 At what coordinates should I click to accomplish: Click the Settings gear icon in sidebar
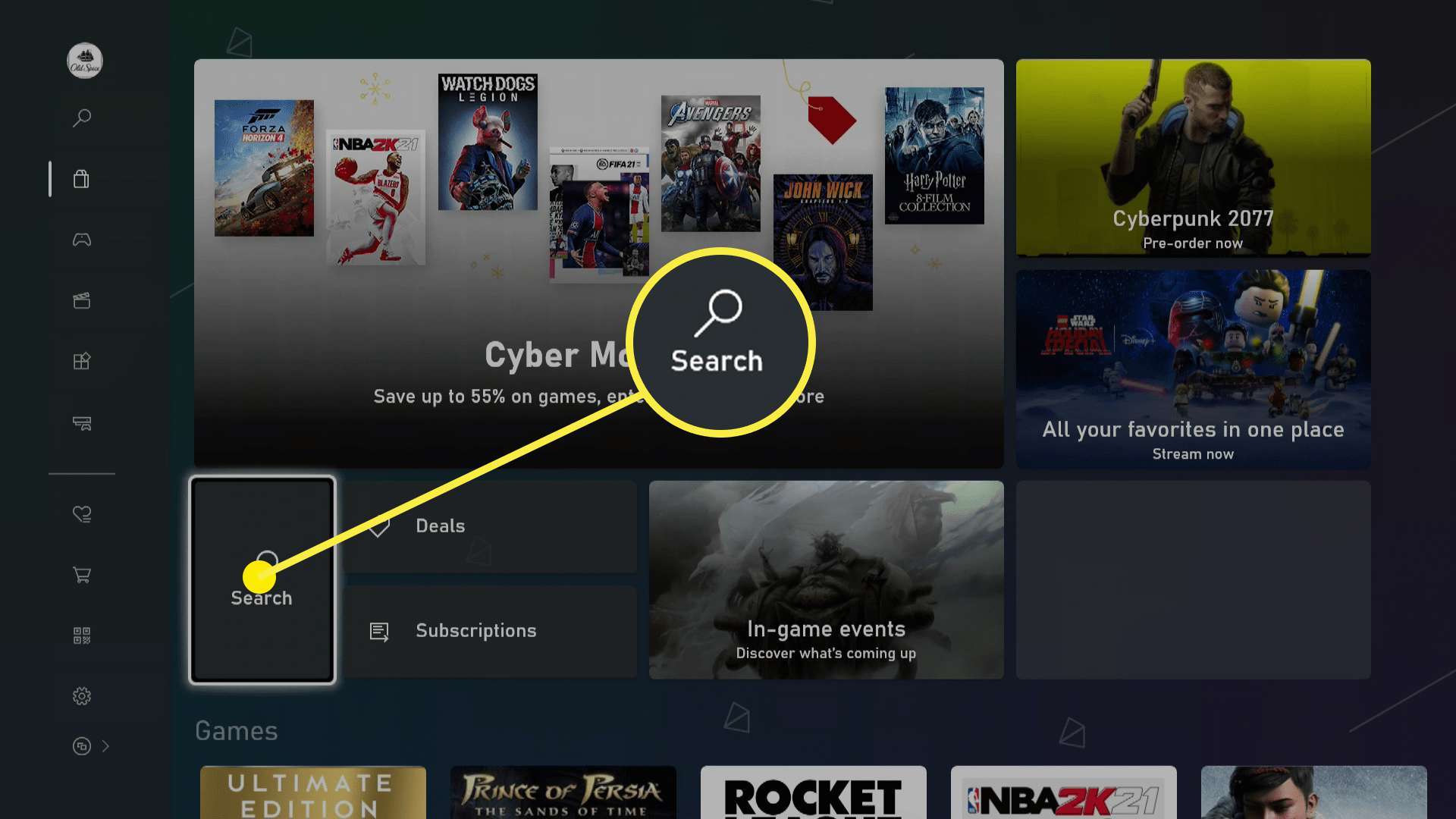[x=81, y=697]
